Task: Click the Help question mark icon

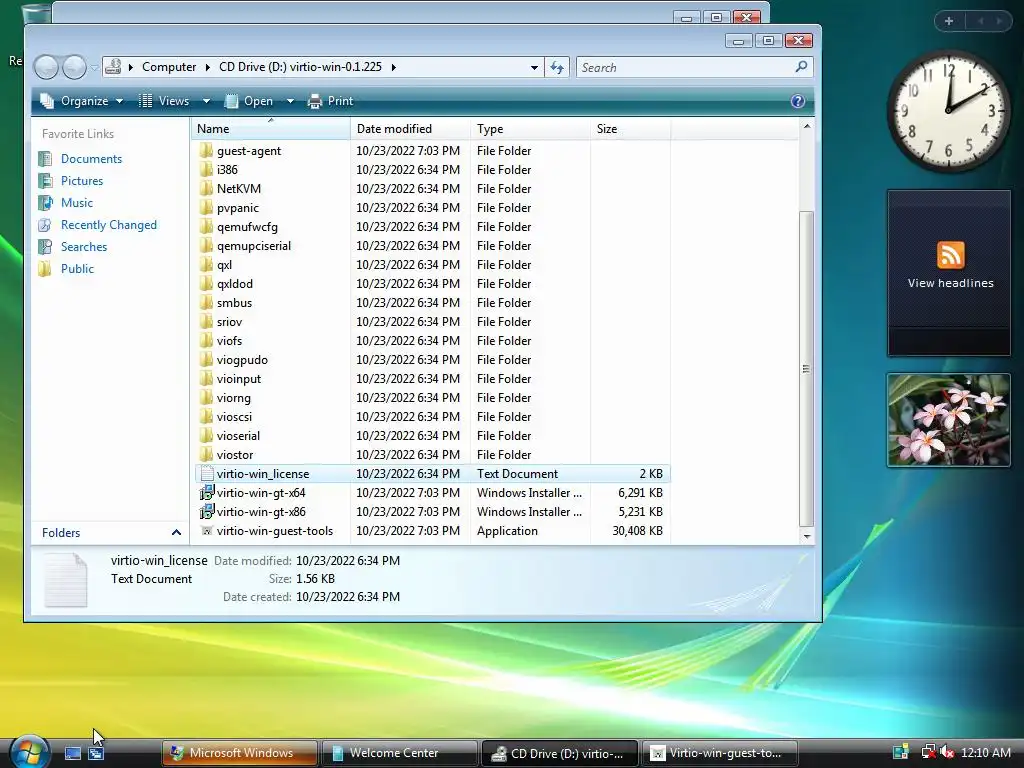Action: tap(797, 101)
